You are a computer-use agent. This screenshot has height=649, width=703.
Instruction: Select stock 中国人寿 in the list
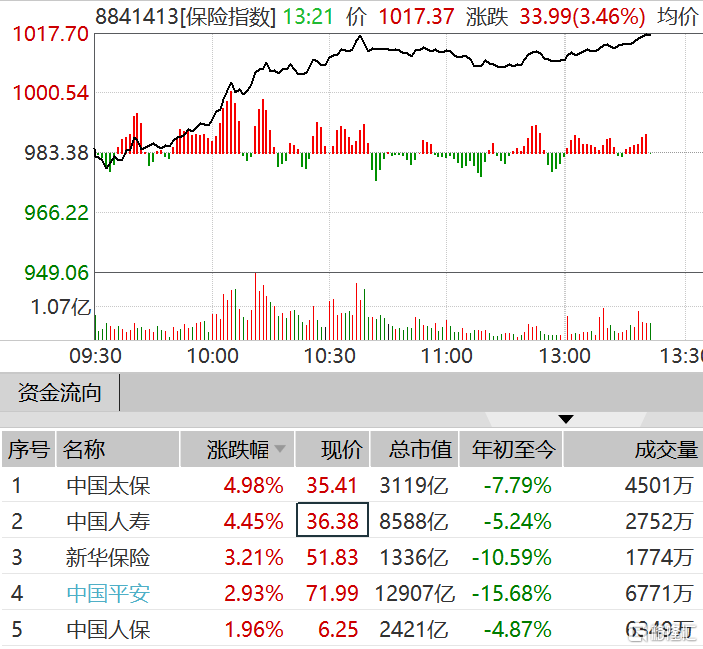[108, 522]
